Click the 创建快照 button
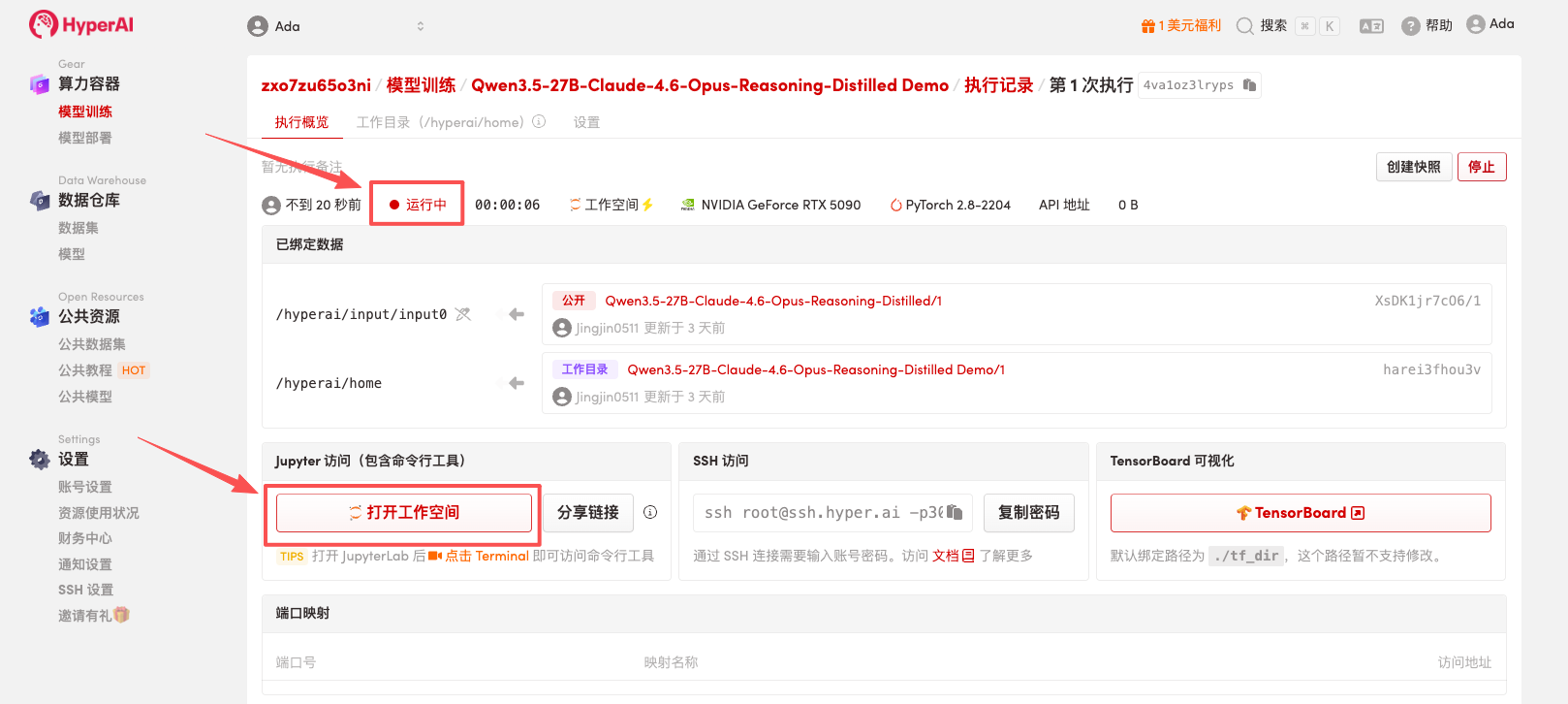This screenshot has width=1568, height=704. pyautogui.click(x=1413, y=167)
